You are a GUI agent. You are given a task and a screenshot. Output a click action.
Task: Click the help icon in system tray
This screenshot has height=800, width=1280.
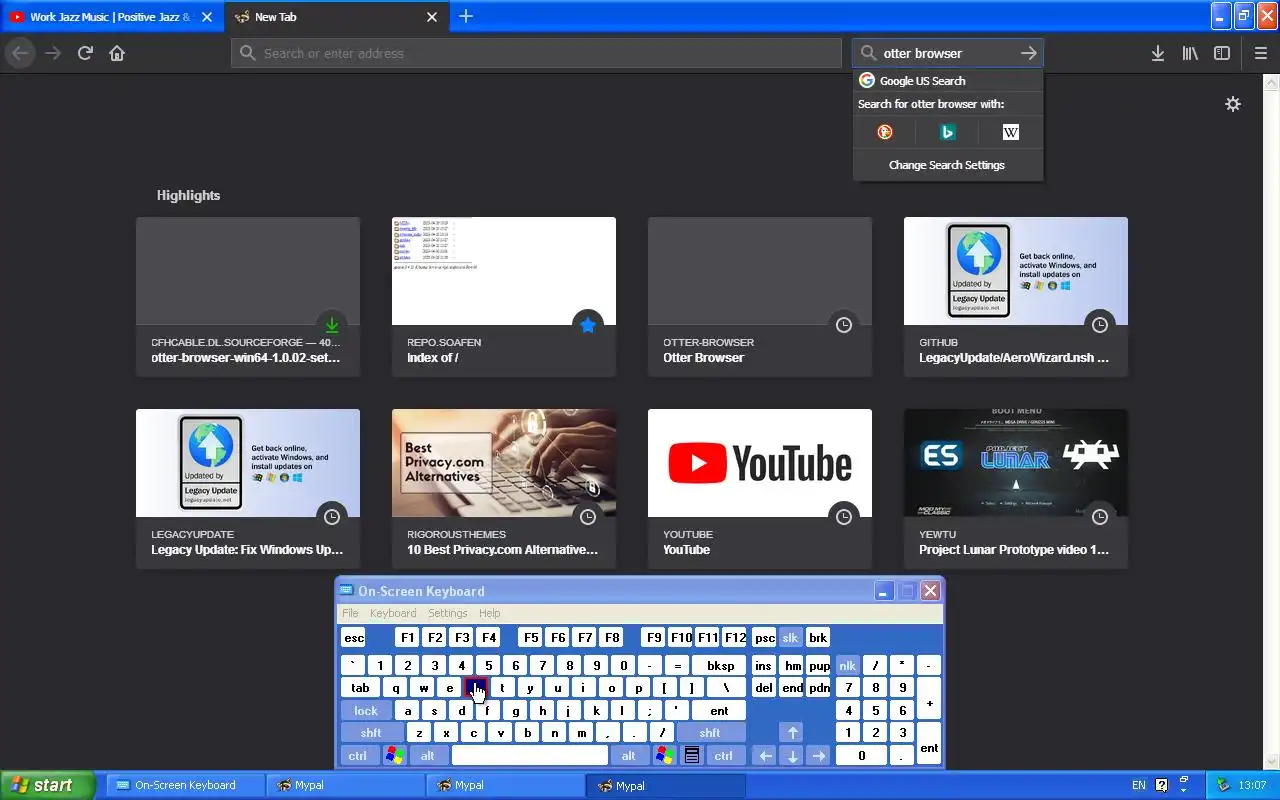click(x=1161, y=785)
